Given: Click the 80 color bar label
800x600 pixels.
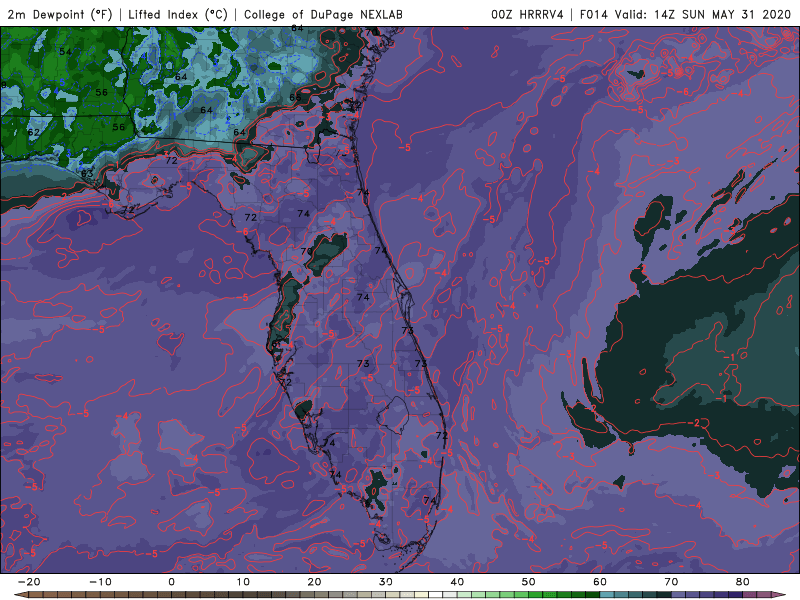Looking at the screenshot, I should [x=743, y=582].
